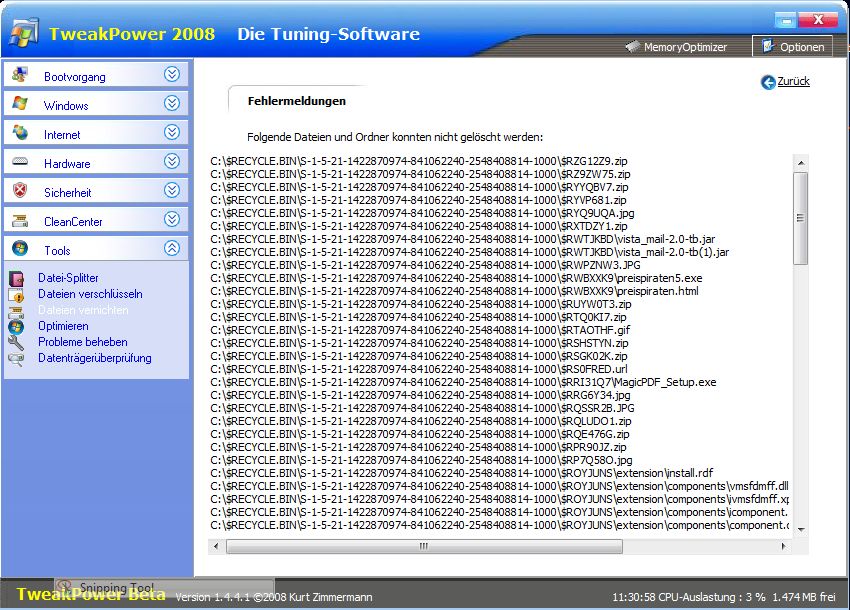
Task: Open the Internet menu category
Action: pyautogui.click(x=96, y=132)
